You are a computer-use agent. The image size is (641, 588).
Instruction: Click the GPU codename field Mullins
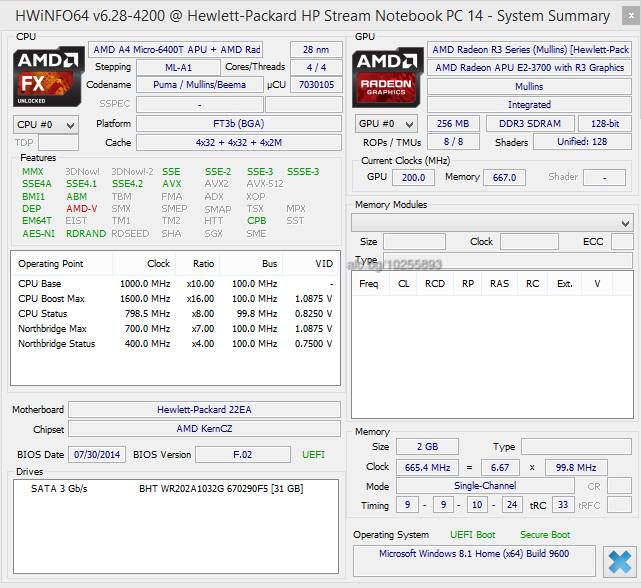(x=529, y=86)
